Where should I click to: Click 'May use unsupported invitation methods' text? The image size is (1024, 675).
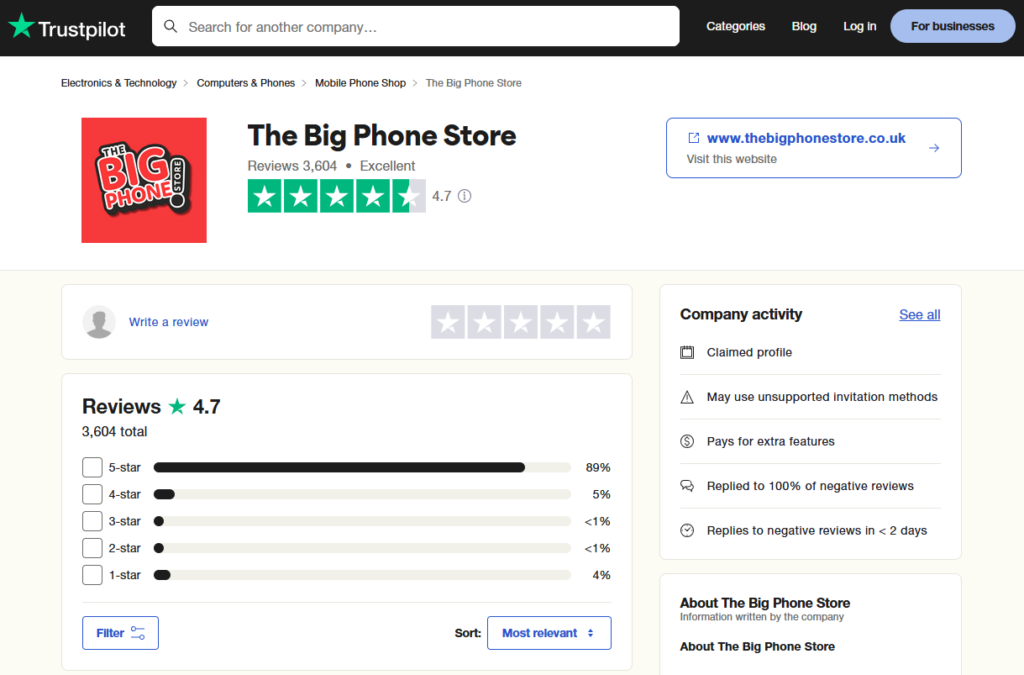[x=822, y=397]
